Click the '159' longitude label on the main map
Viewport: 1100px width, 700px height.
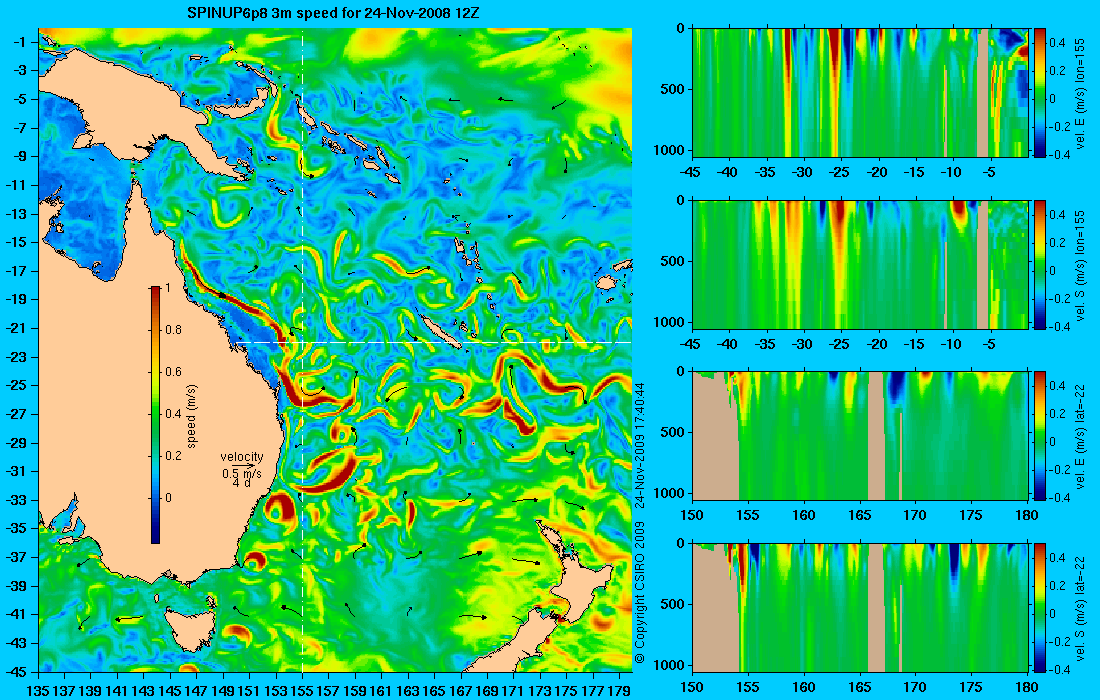coord(355,690)
